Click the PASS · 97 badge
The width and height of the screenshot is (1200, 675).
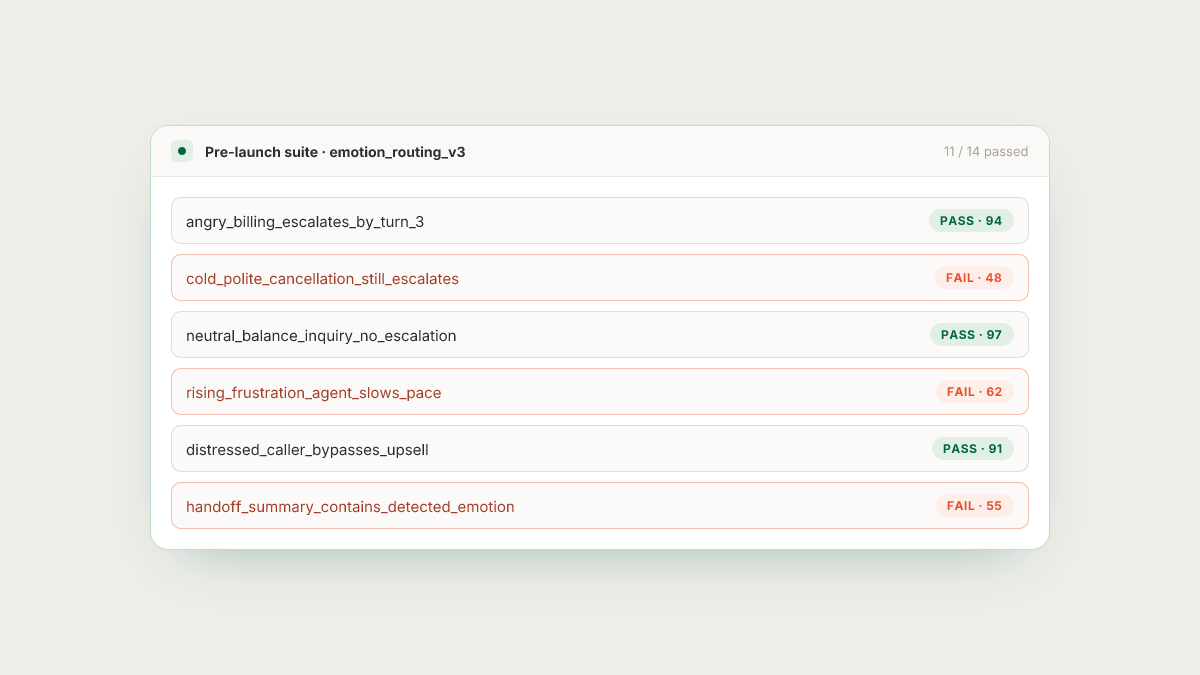point(971,335)
